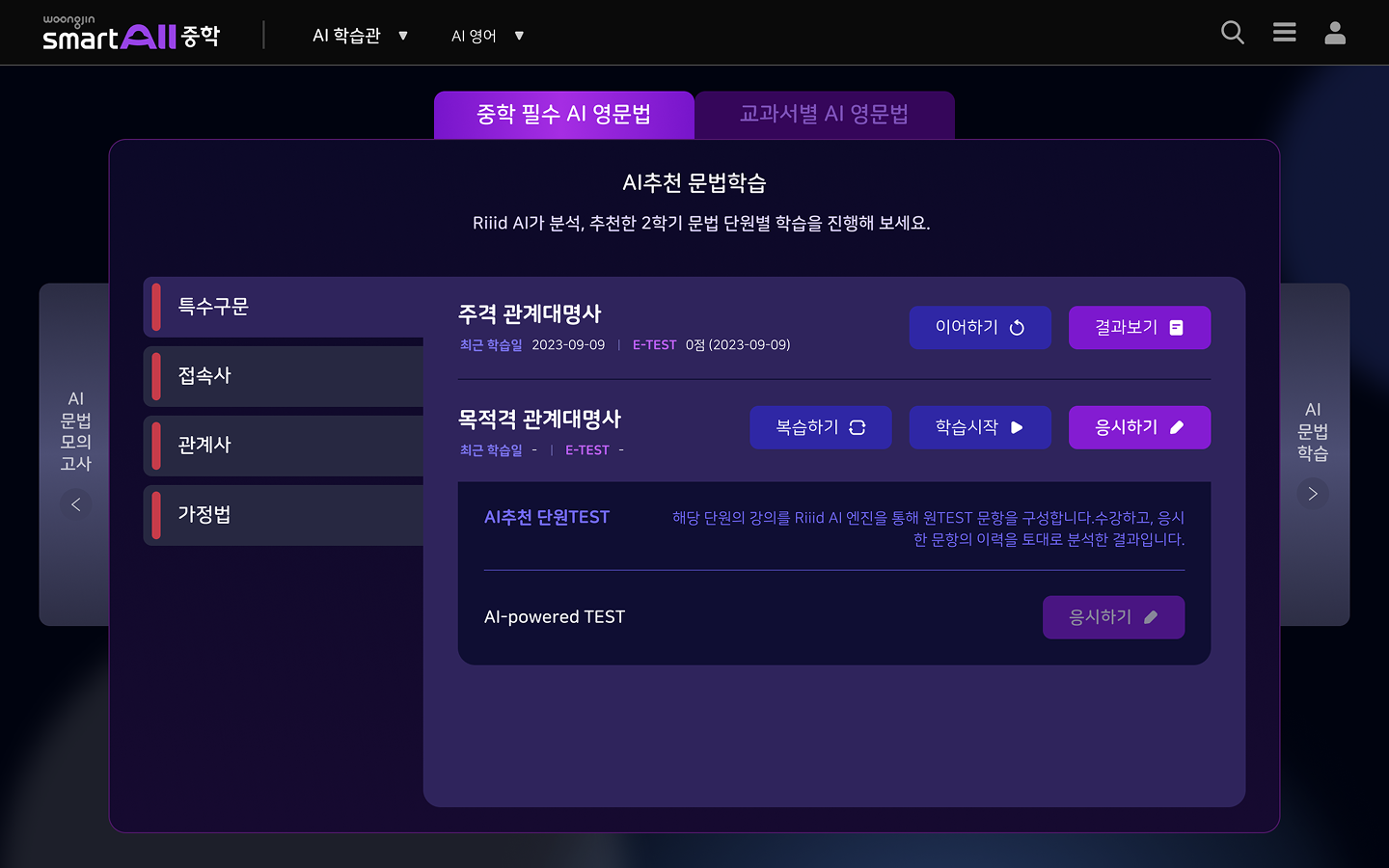Open the hamburger menu icon
This screenshot has height=868, width=1389.
click(x=1284, y=32)
